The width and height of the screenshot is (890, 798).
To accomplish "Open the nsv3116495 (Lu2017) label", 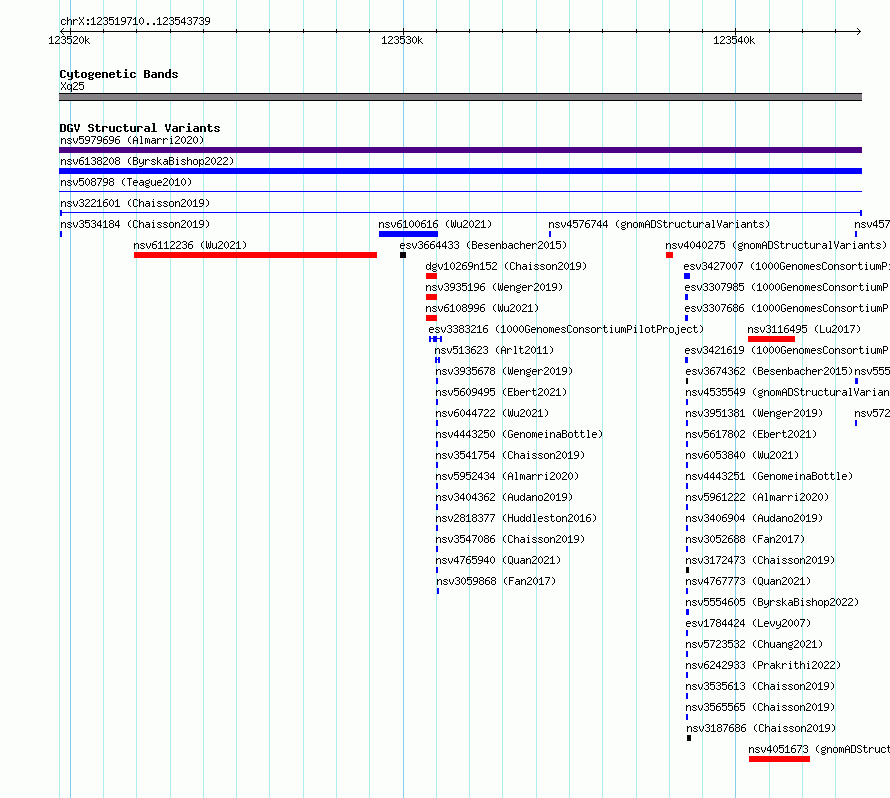I will (804, 329).
